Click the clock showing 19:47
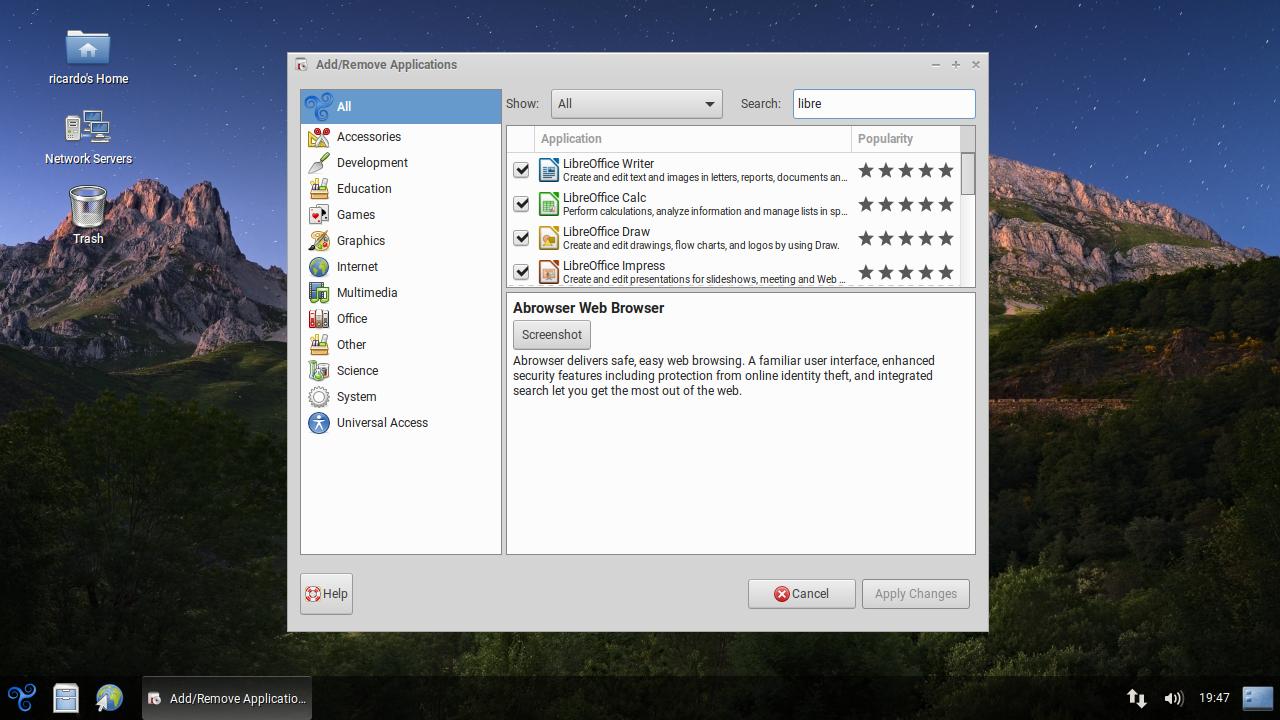The width and height of the screenshot is (1280, 720). click(1214, 698)
